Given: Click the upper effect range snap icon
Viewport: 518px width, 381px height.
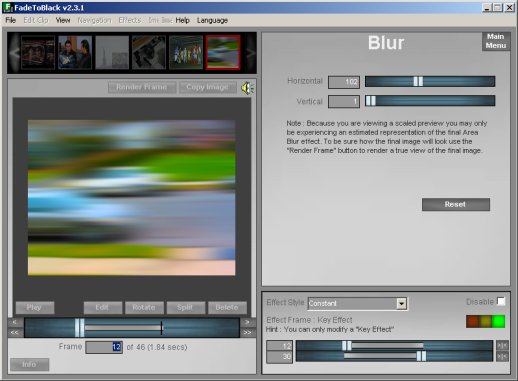Looking at the screenshot, I should 502,346.
